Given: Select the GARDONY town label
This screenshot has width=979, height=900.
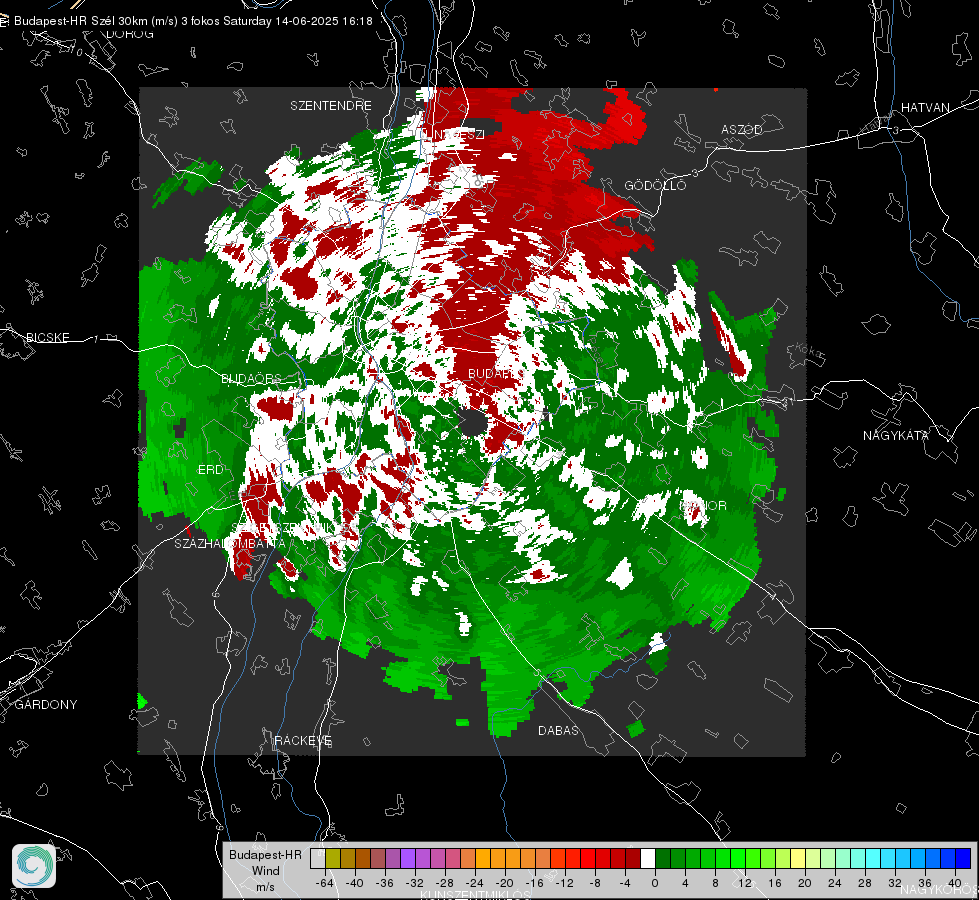Looking at the screenshot, I should pyautogui.click(x=46, y=705).
